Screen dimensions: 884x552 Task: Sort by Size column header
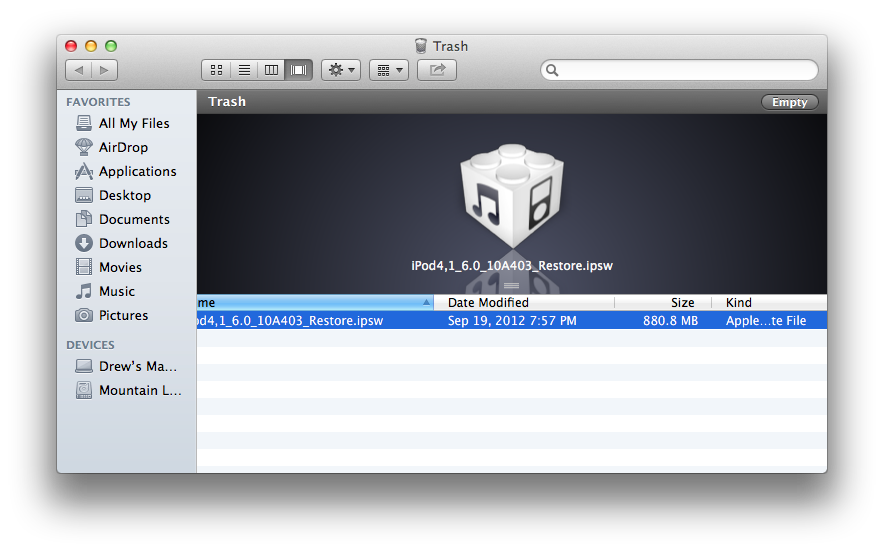(663, 303)
